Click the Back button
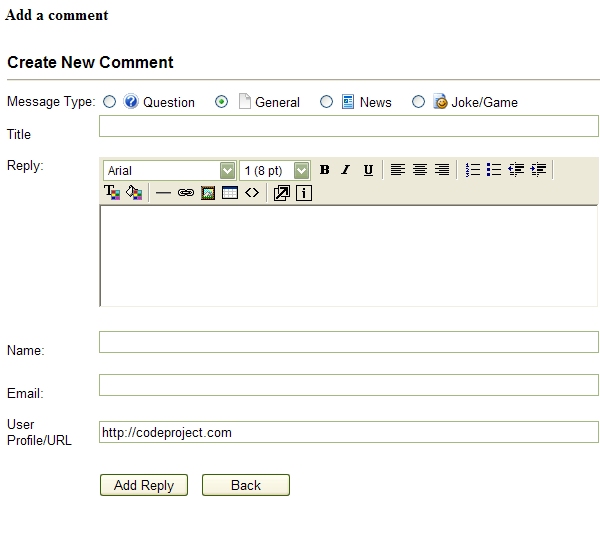 click(x=246, y=485)
